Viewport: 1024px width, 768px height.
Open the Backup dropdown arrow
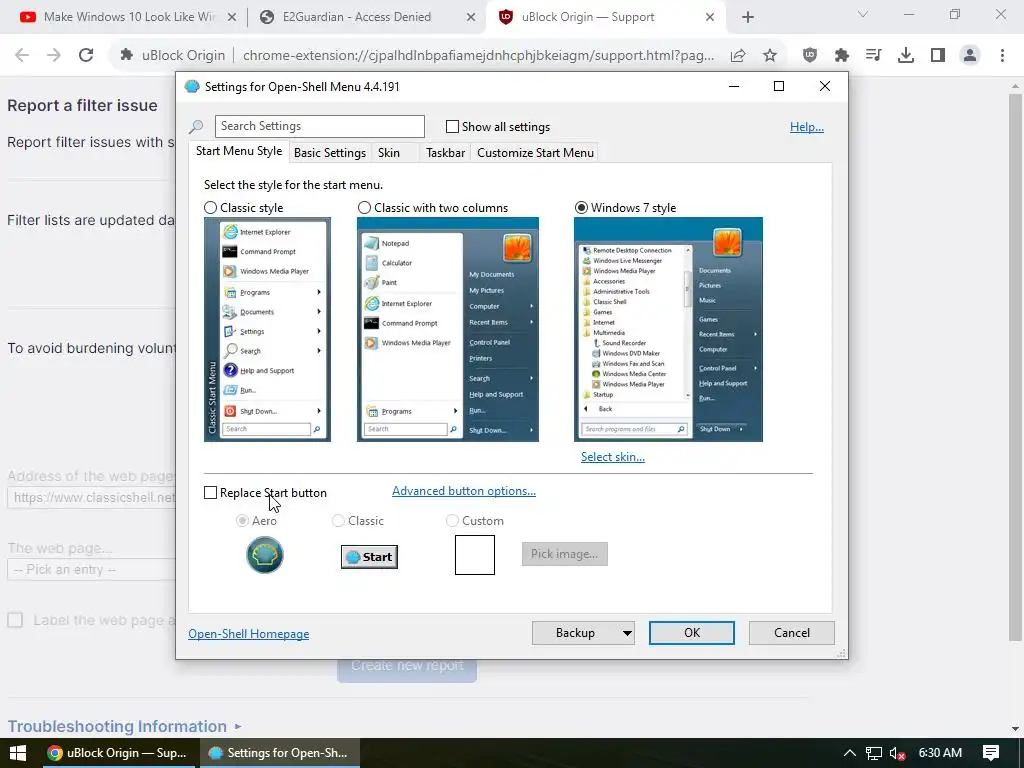point(627,633)
